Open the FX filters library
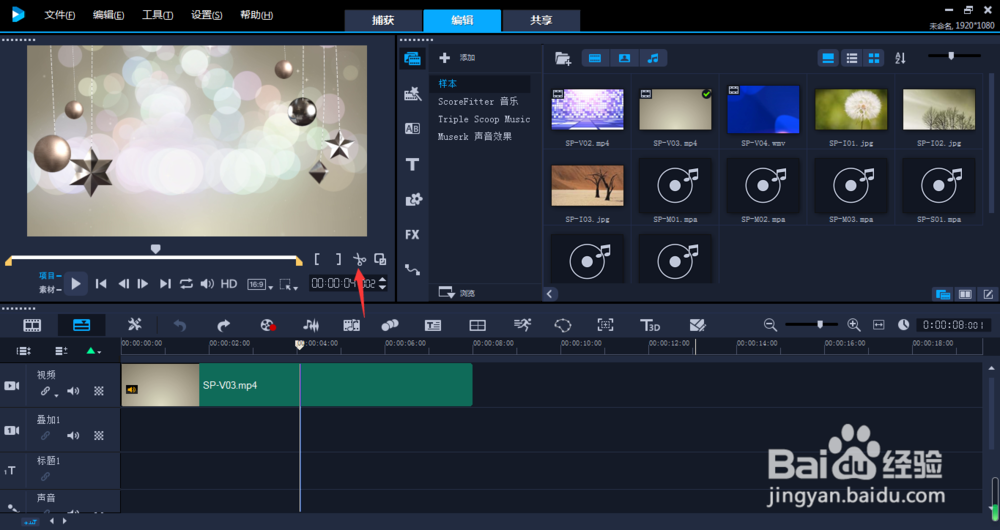 (413, 235)
